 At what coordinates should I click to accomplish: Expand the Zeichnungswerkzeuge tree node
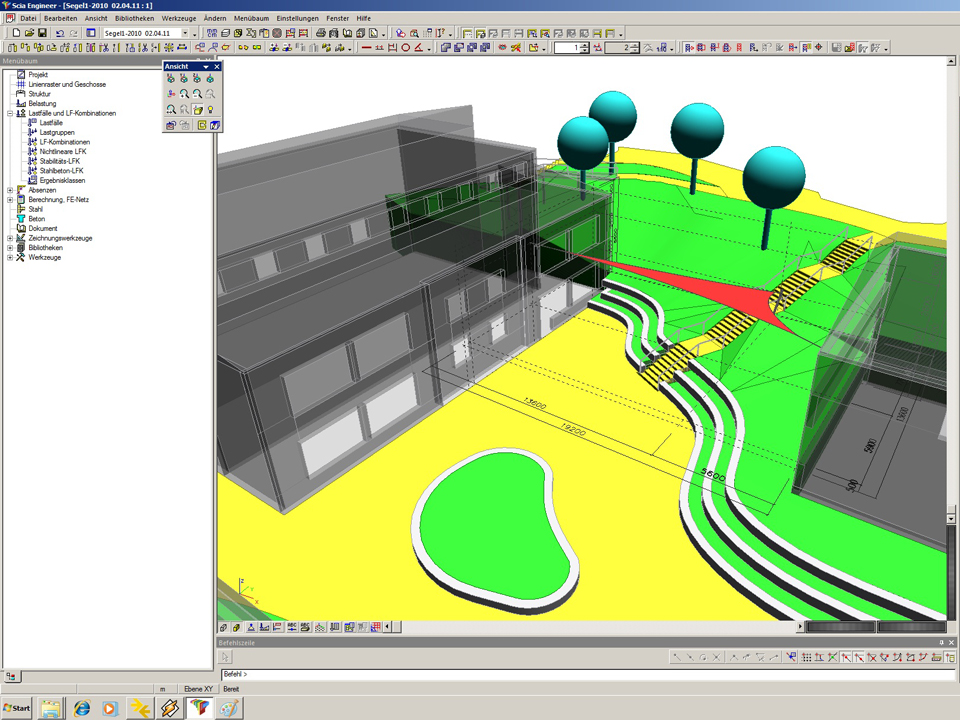10,238
